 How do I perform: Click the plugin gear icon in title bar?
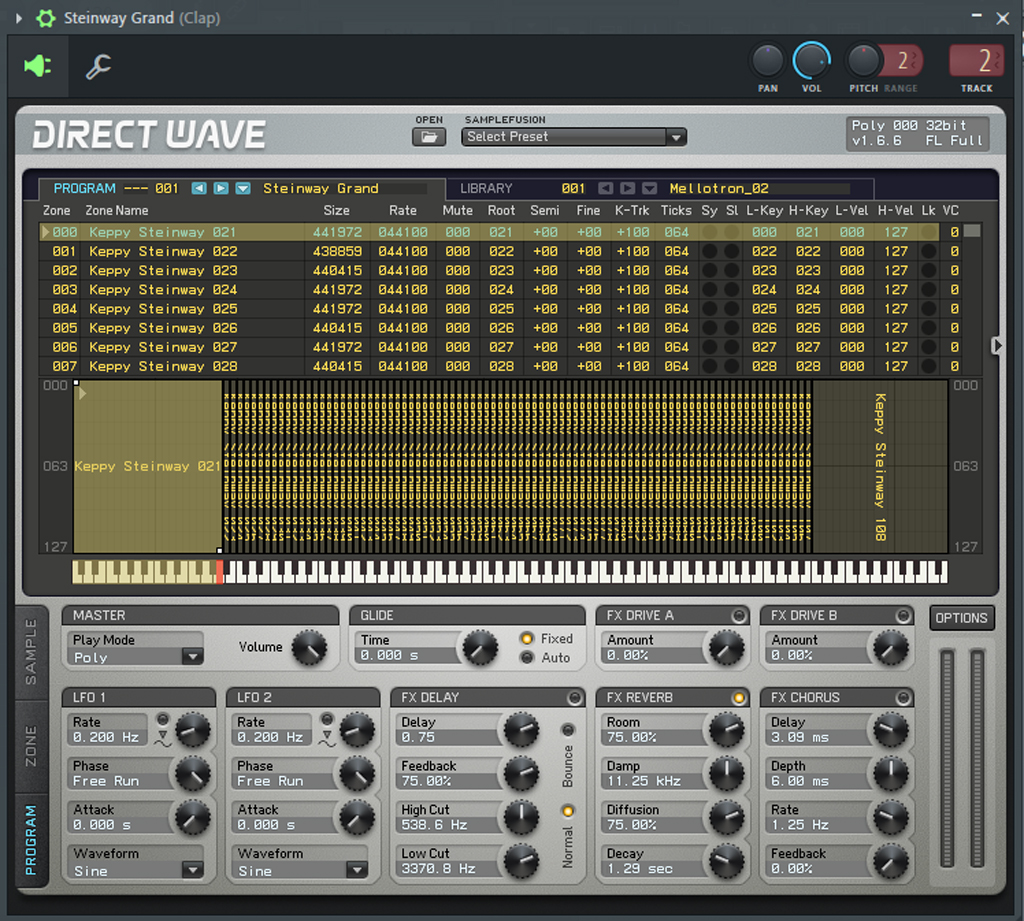pos(45,18)
